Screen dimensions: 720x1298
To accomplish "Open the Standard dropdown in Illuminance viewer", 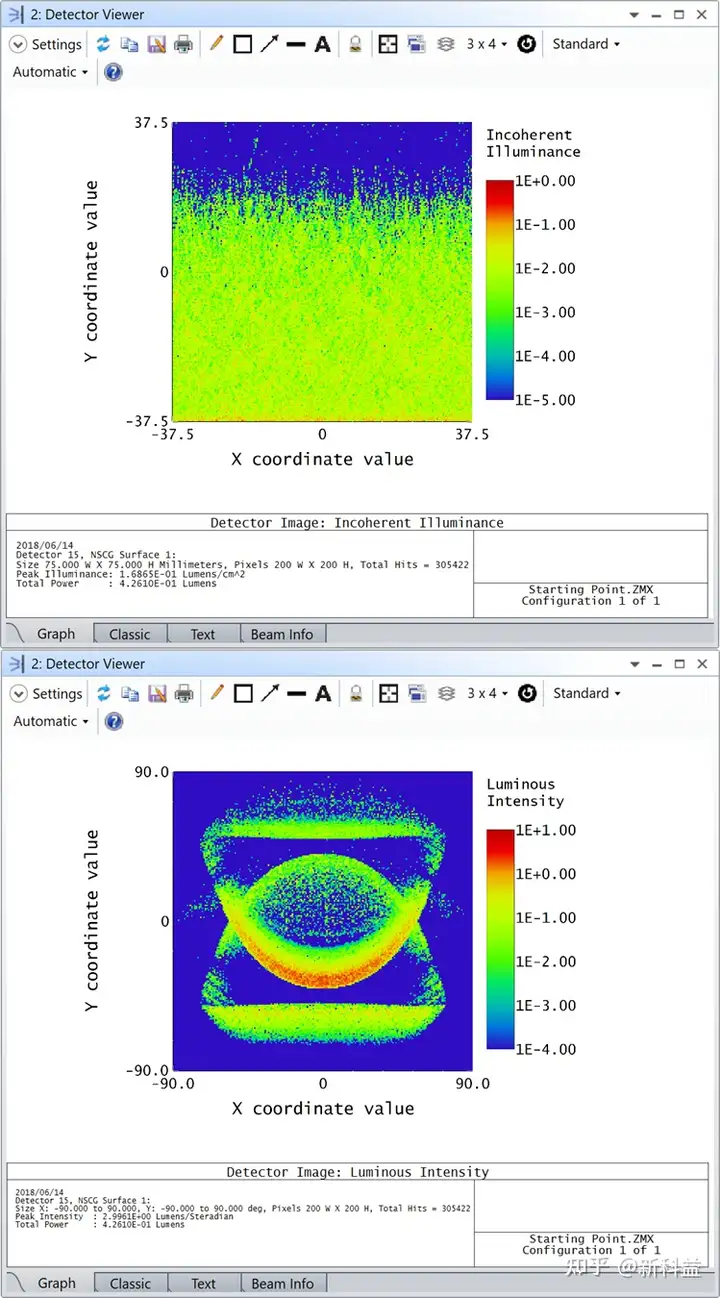I will point(586,44).
